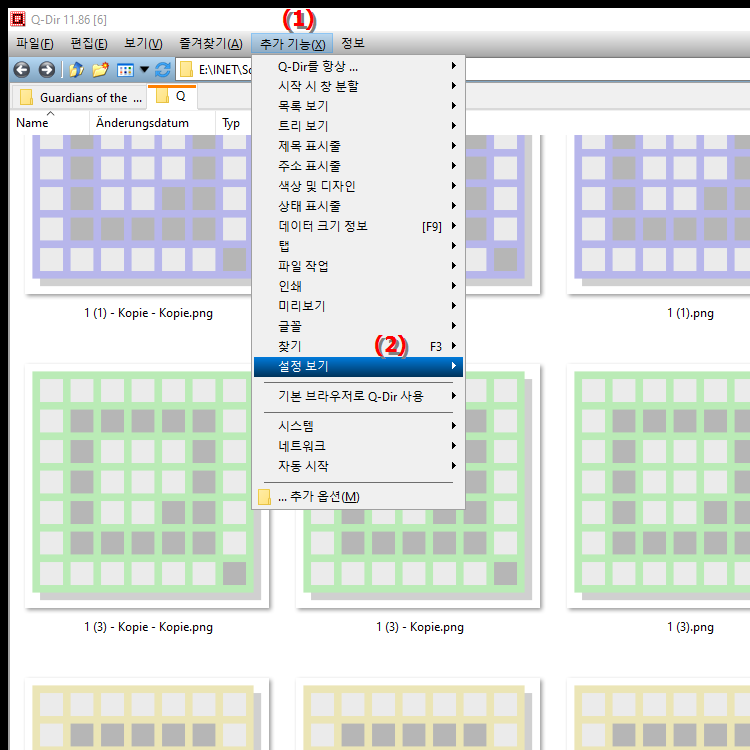Click the file name 1 (1).png
Image resolution: width=750 pixels, height=750 pixels.
690,313
